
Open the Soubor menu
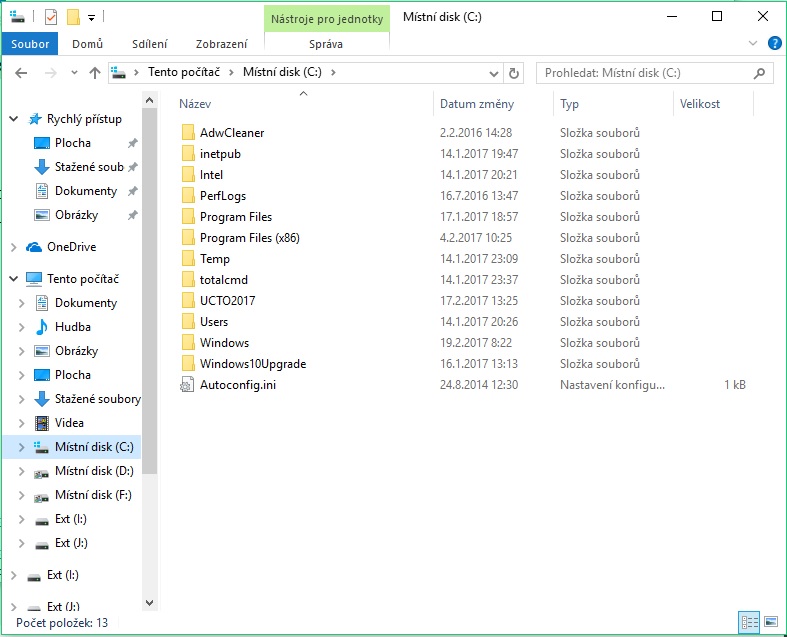tap(30, 44)
